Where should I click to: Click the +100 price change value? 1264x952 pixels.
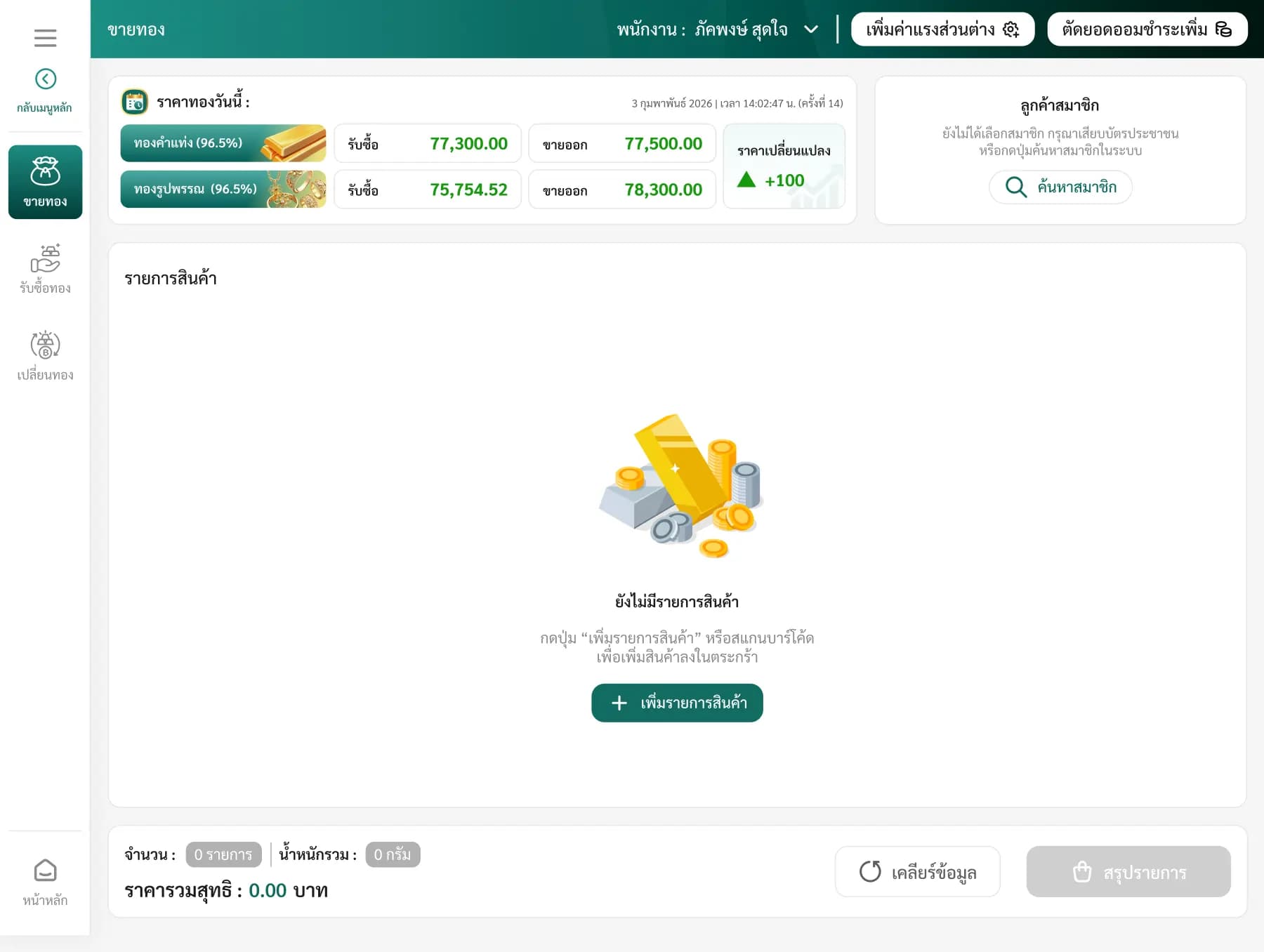click(784, 180)
